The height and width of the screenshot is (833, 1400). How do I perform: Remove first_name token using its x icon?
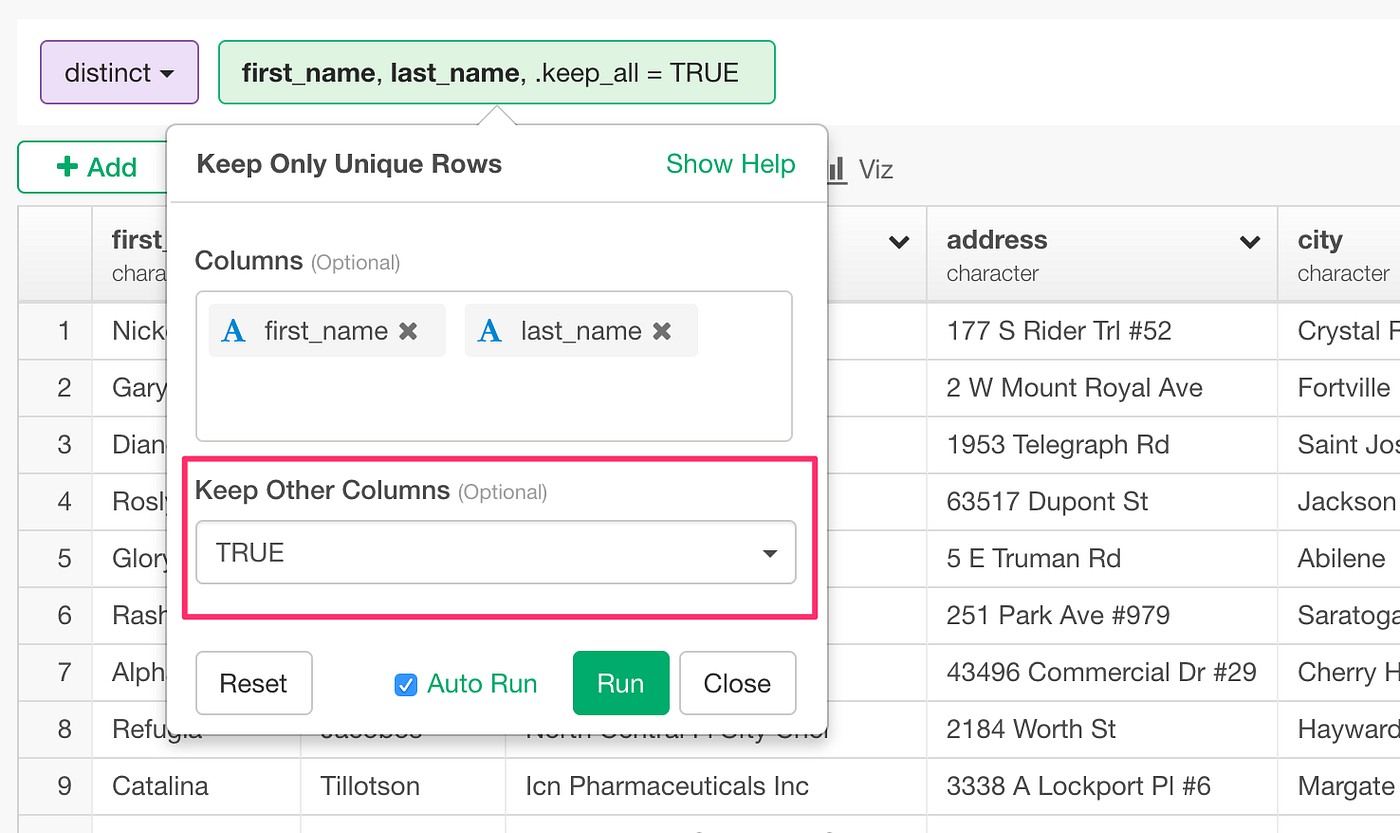click(407, 330)
